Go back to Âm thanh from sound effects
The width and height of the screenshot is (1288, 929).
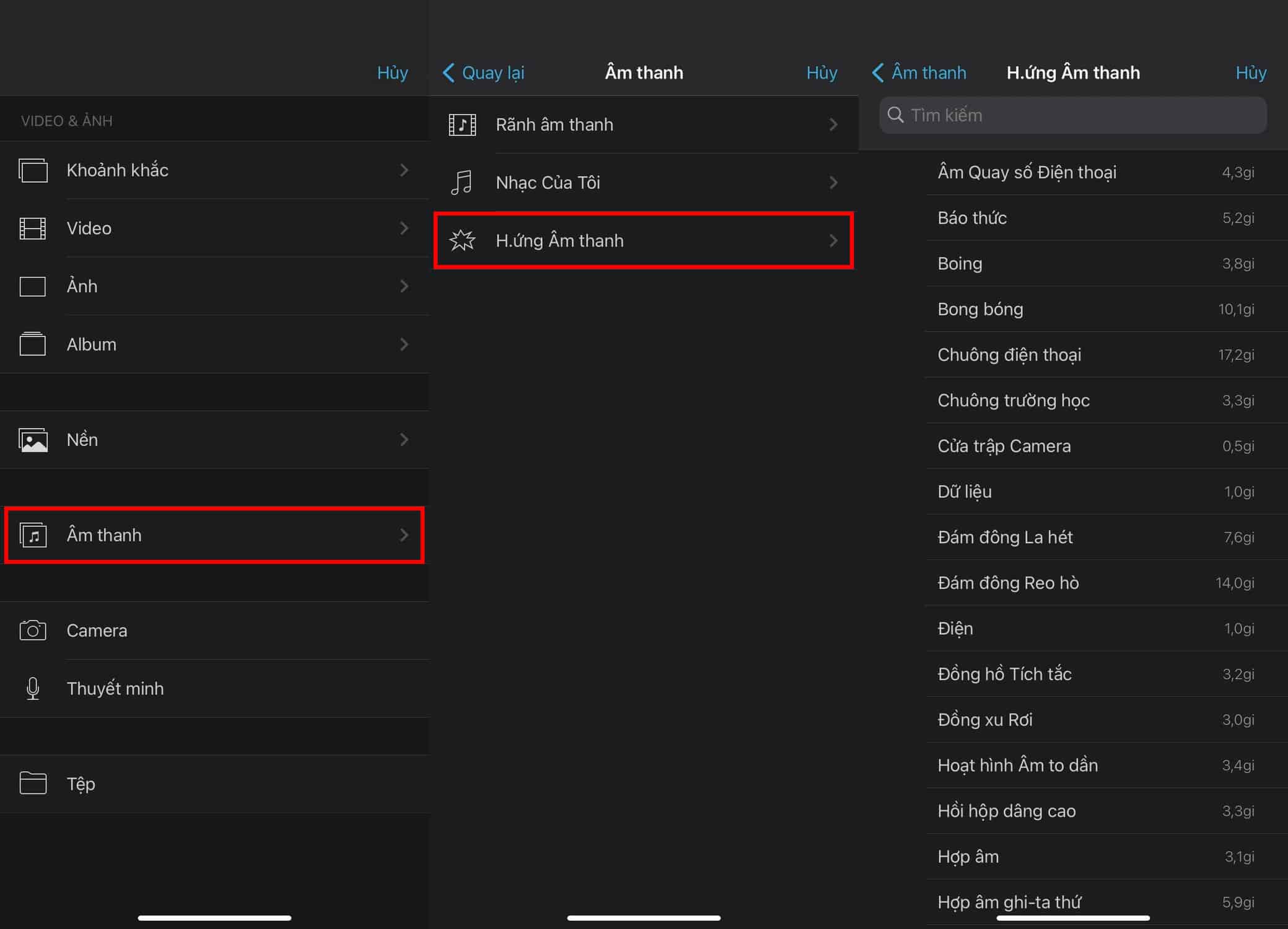pyautogui.click(x=919, y=72)
